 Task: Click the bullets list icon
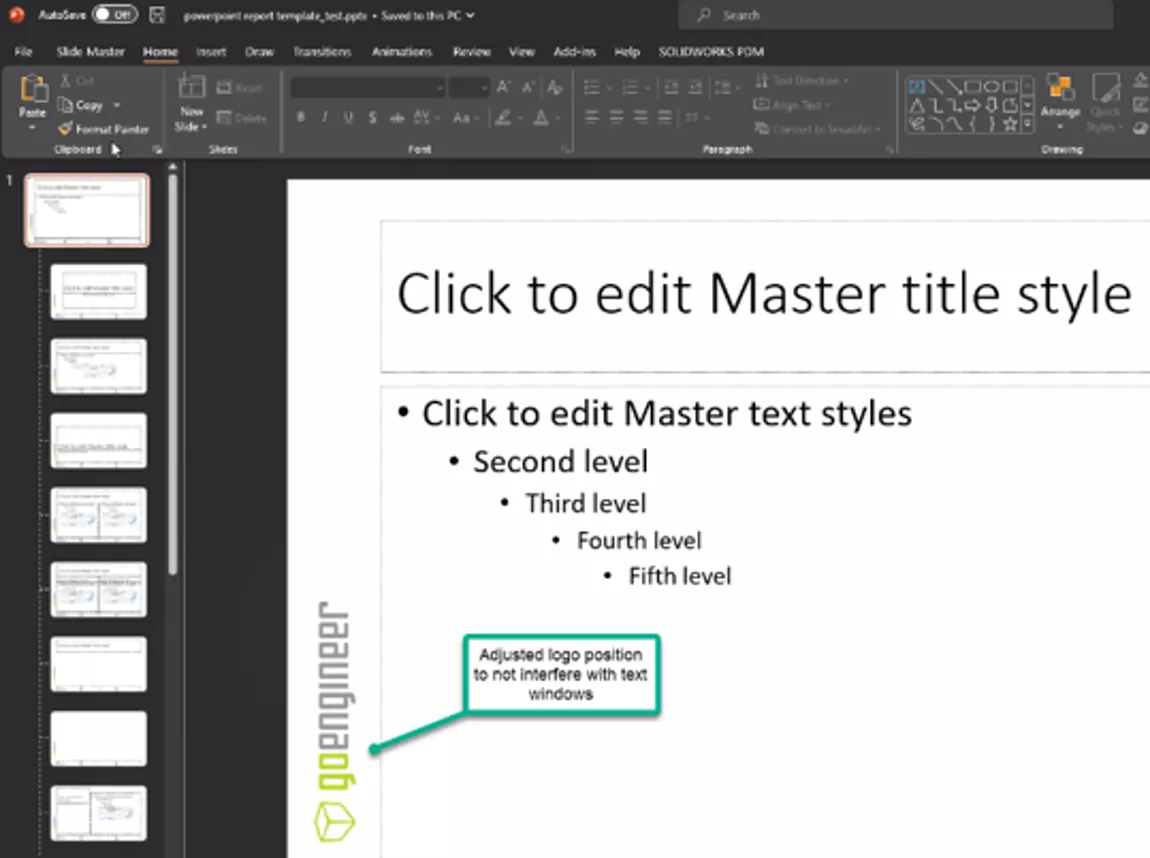click(593, 88)
